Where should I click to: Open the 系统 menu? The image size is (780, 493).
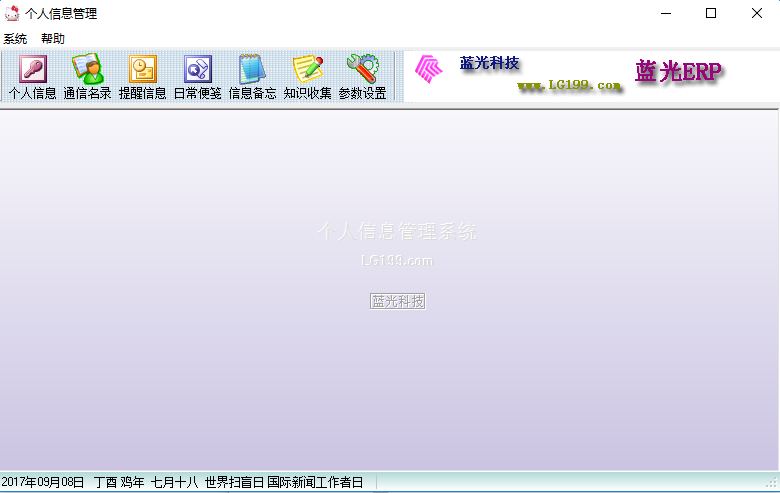tap(15, 39)
